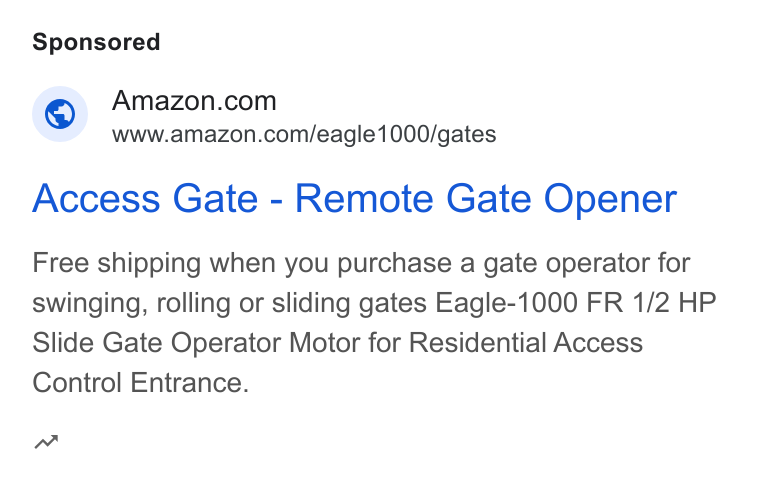This screenshot has height=490, width=760.
Task: Click the word "Opener" in the headline
Action: coord(610,200)
